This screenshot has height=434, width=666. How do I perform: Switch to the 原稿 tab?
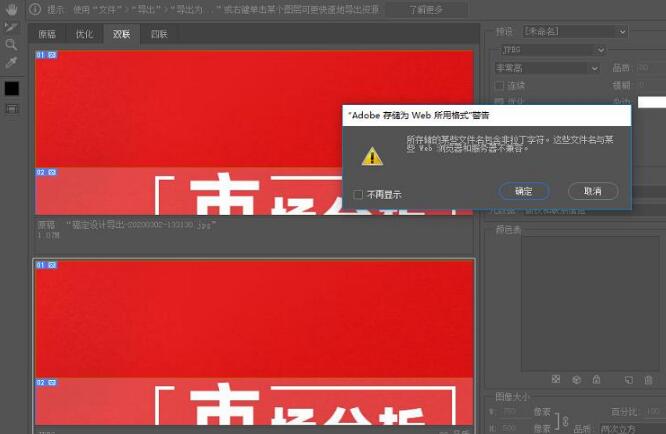tap(48, 34)
